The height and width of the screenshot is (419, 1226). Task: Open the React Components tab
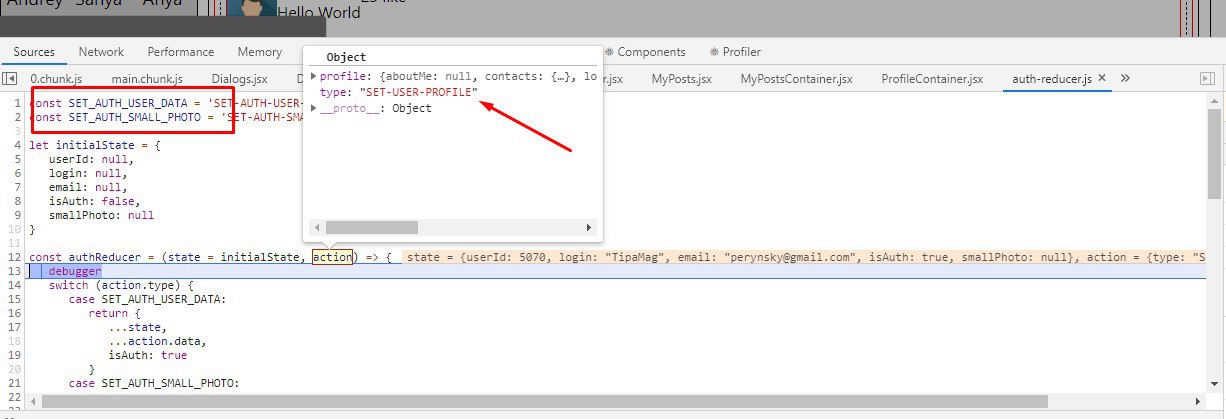pos(645,52)
